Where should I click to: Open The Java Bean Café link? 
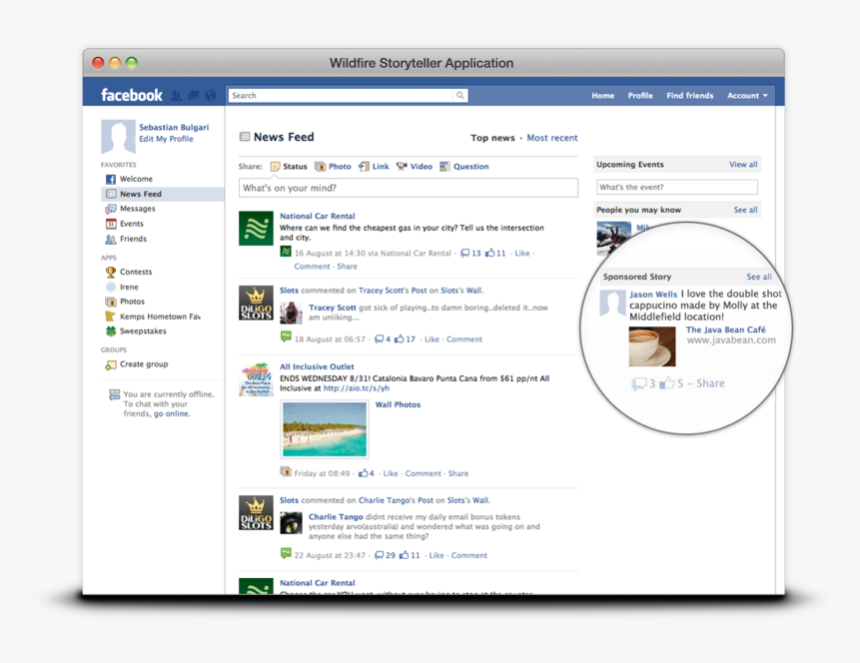(x=726, y=330)
